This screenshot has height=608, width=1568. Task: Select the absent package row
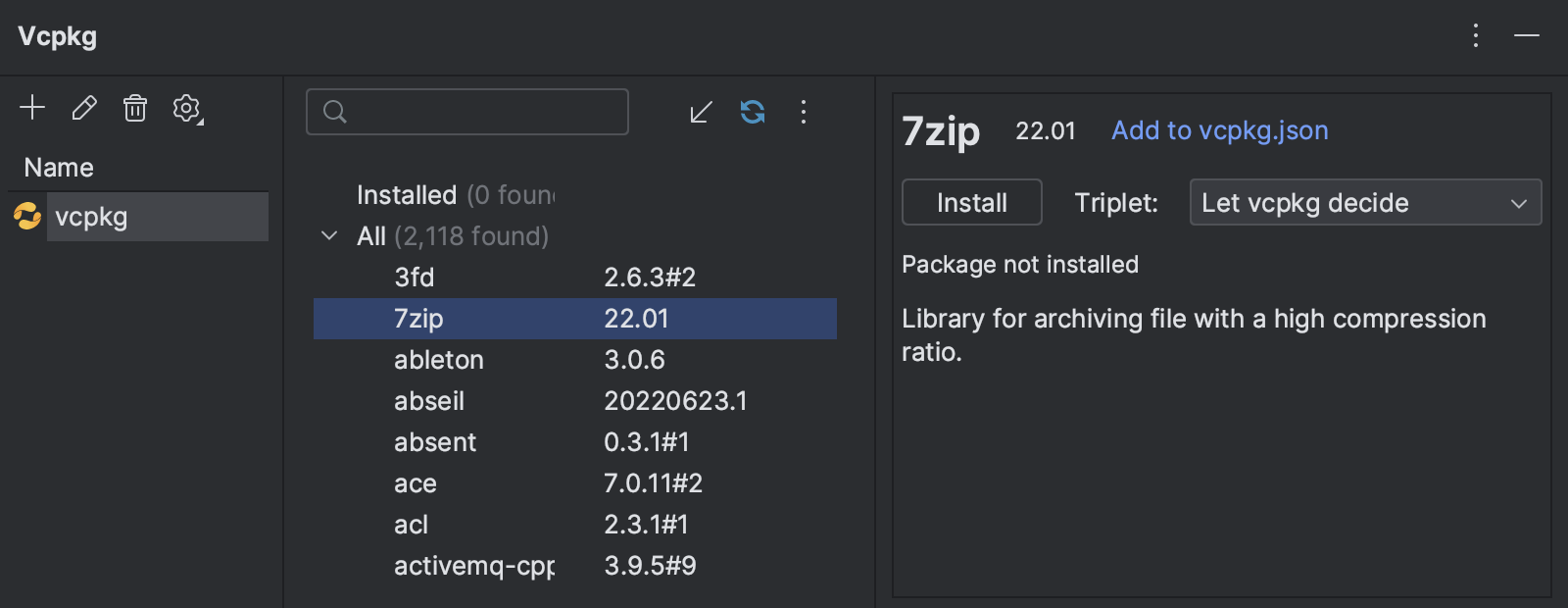click(575, 442)
